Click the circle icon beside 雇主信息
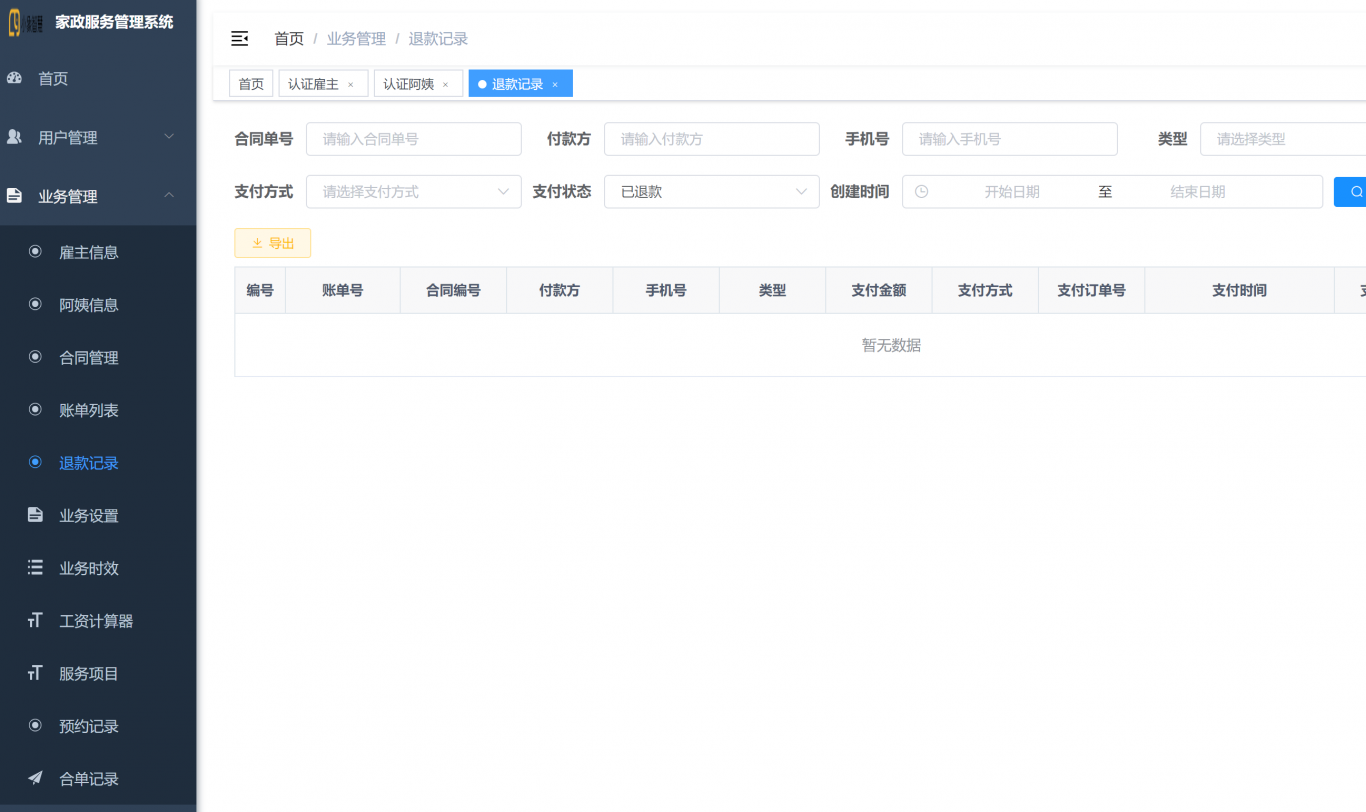The width and height of the screenshot is (1366, 812). (35, 252)
